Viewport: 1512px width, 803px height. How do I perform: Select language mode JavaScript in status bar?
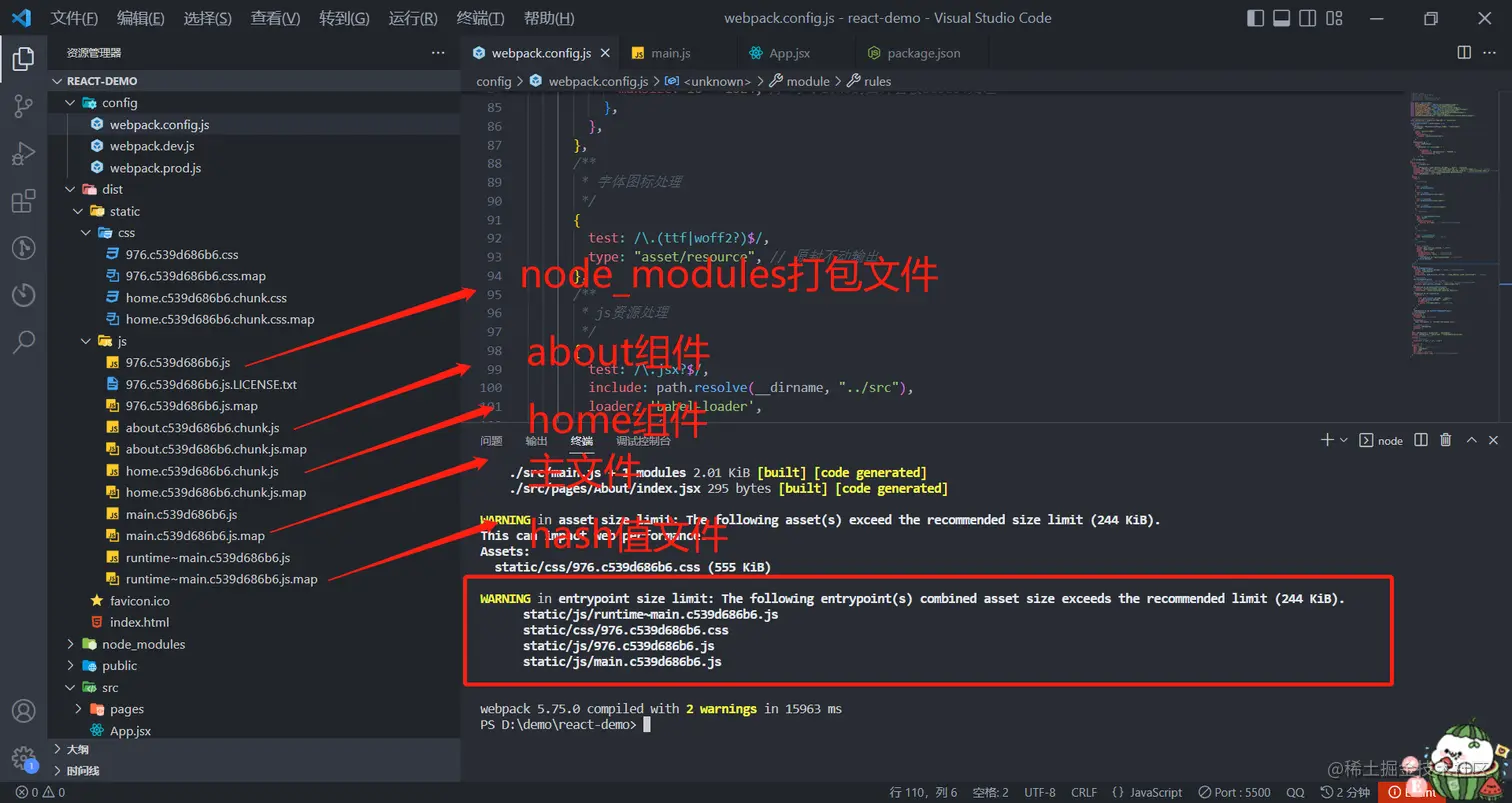point(1147,793)
